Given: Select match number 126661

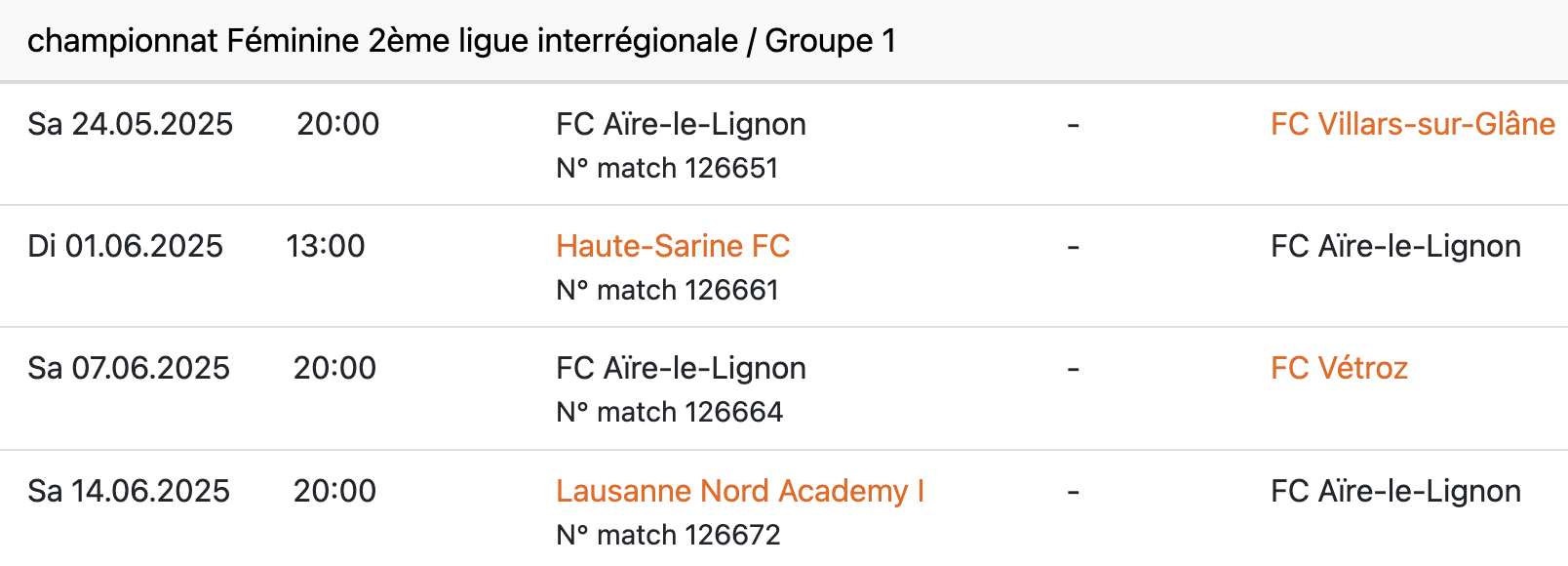Looking at the screenshot, I should point(667,290).
